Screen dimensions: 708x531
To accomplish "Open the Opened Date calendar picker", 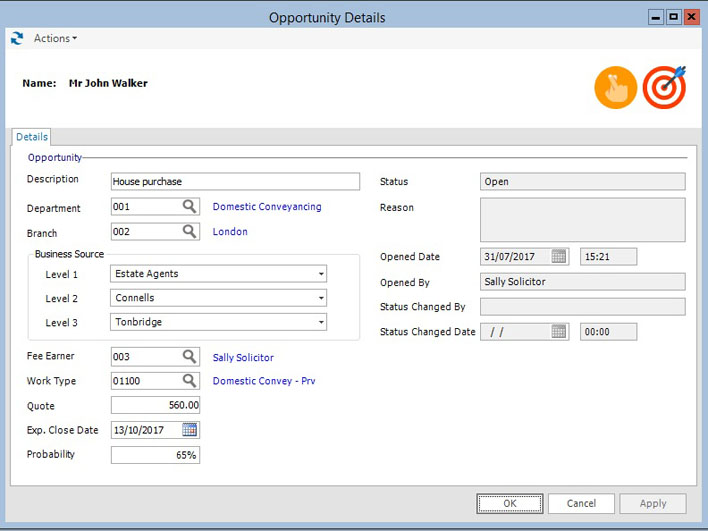I will coord(559,257).
